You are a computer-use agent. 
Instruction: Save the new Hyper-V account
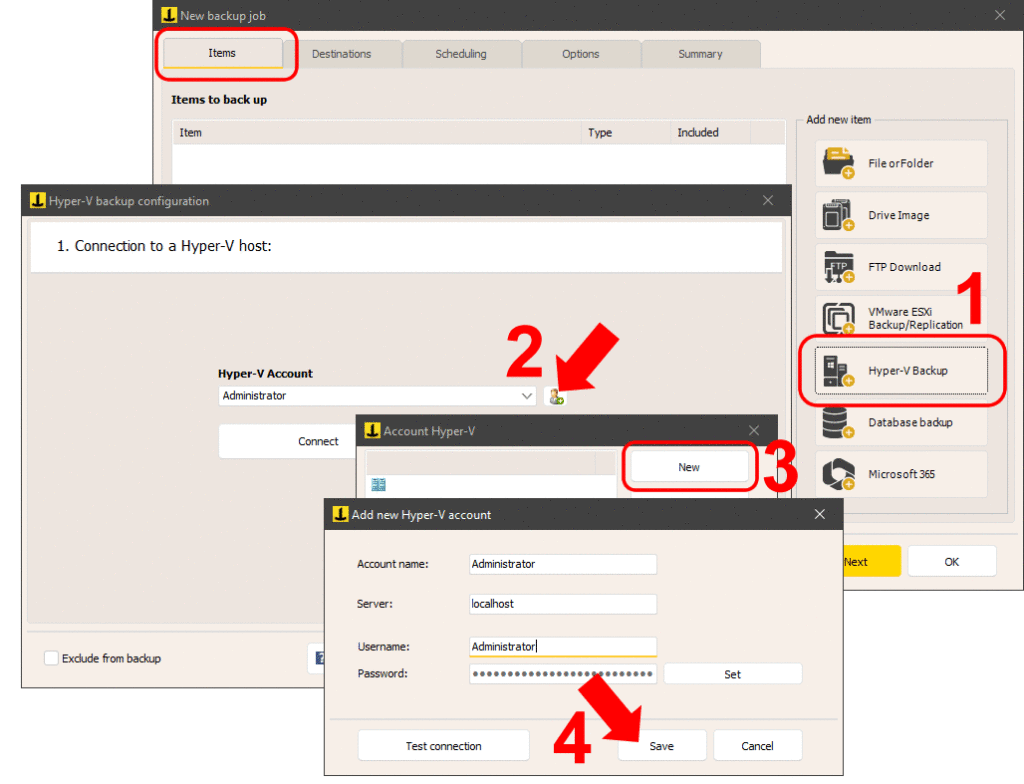coord(662,745)
